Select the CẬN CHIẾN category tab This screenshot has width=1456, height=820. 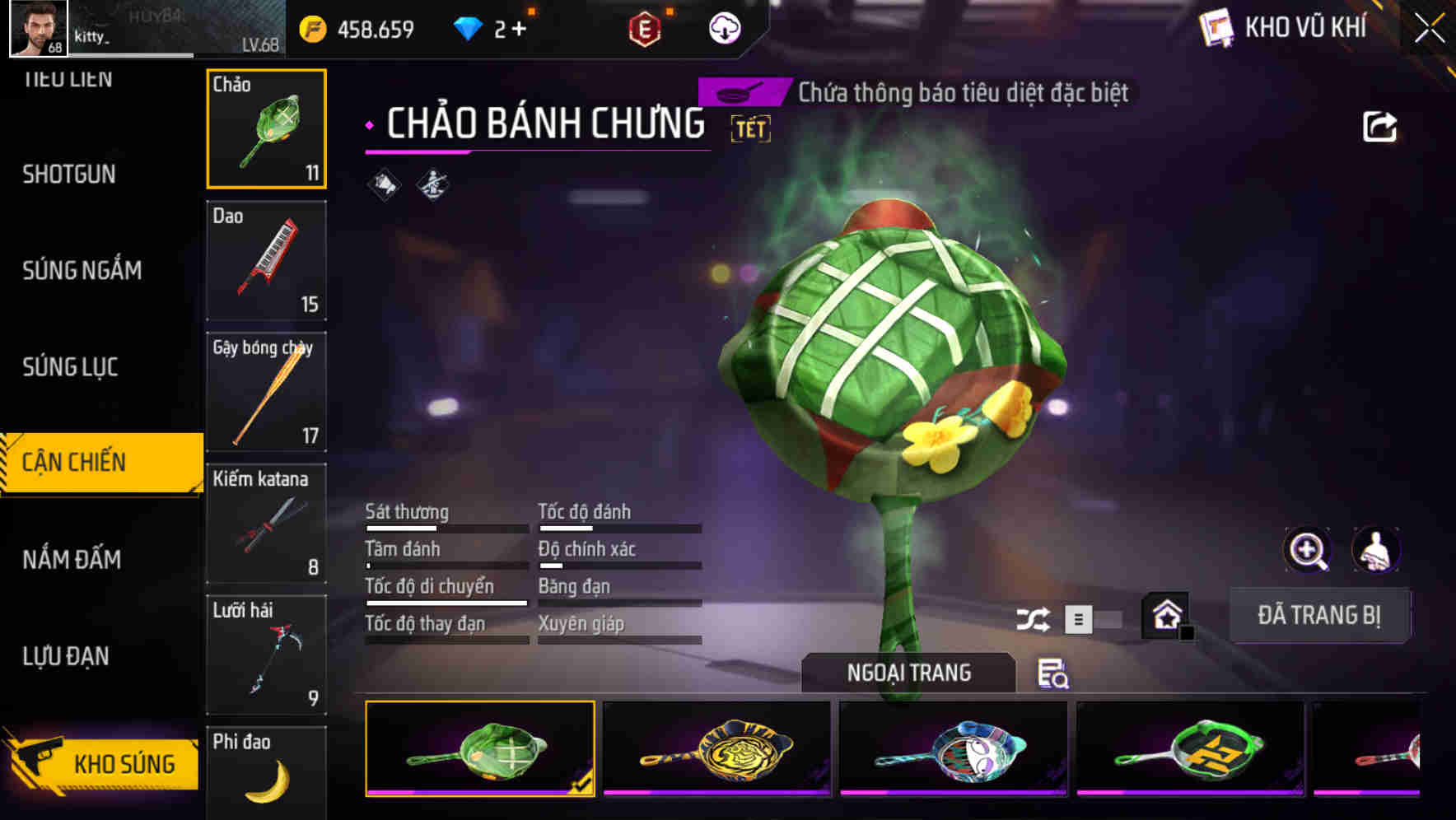102,462
